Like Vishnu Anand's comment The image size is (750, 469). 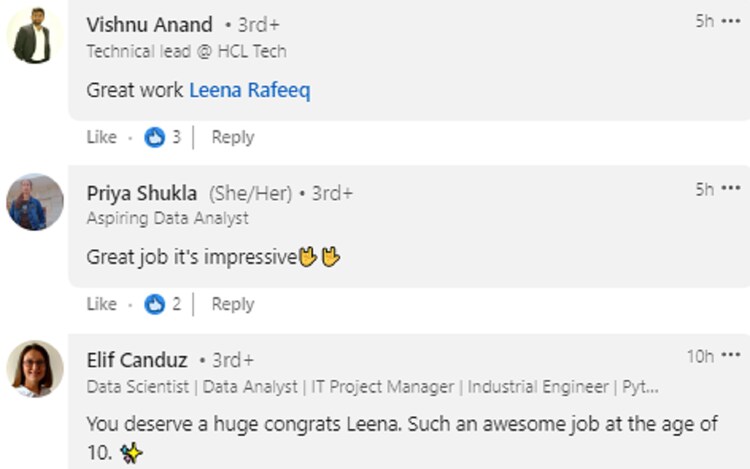tap(101, 137)
